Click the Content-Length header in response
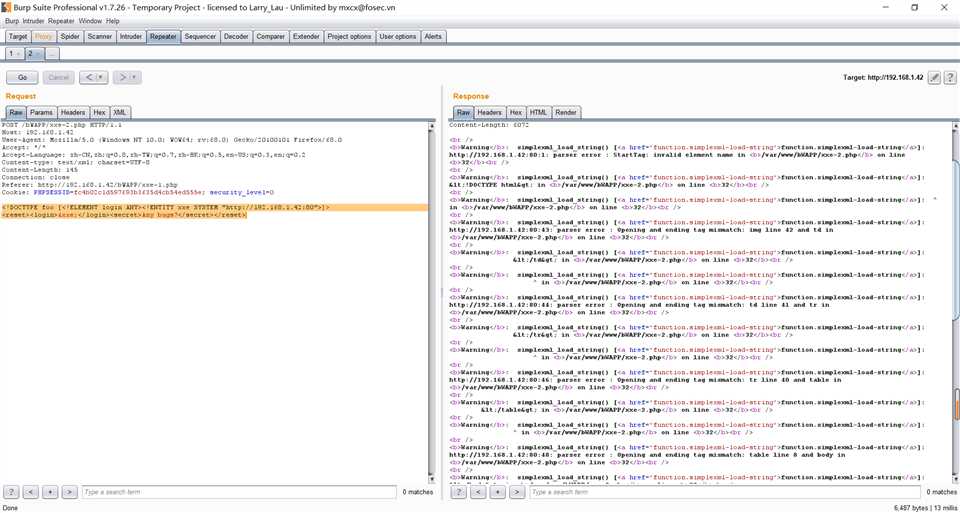960x513 pixels. pyautogui.click(x=489, y=125)
